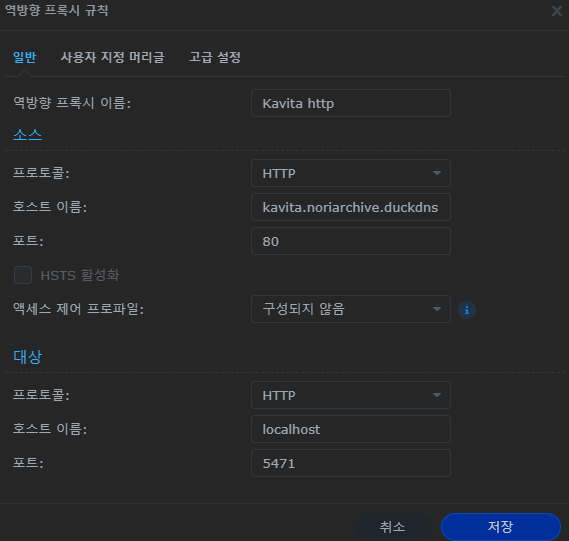Open the 대상 프로토콜 HTTP dropdown
Viewport: 569px width, 541px height.
351,395
